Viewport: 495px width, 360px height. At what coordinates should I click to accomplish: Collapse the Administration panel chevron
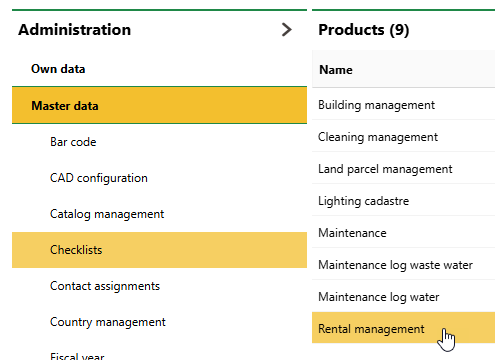pyautogui.click(x=286, y=30)
